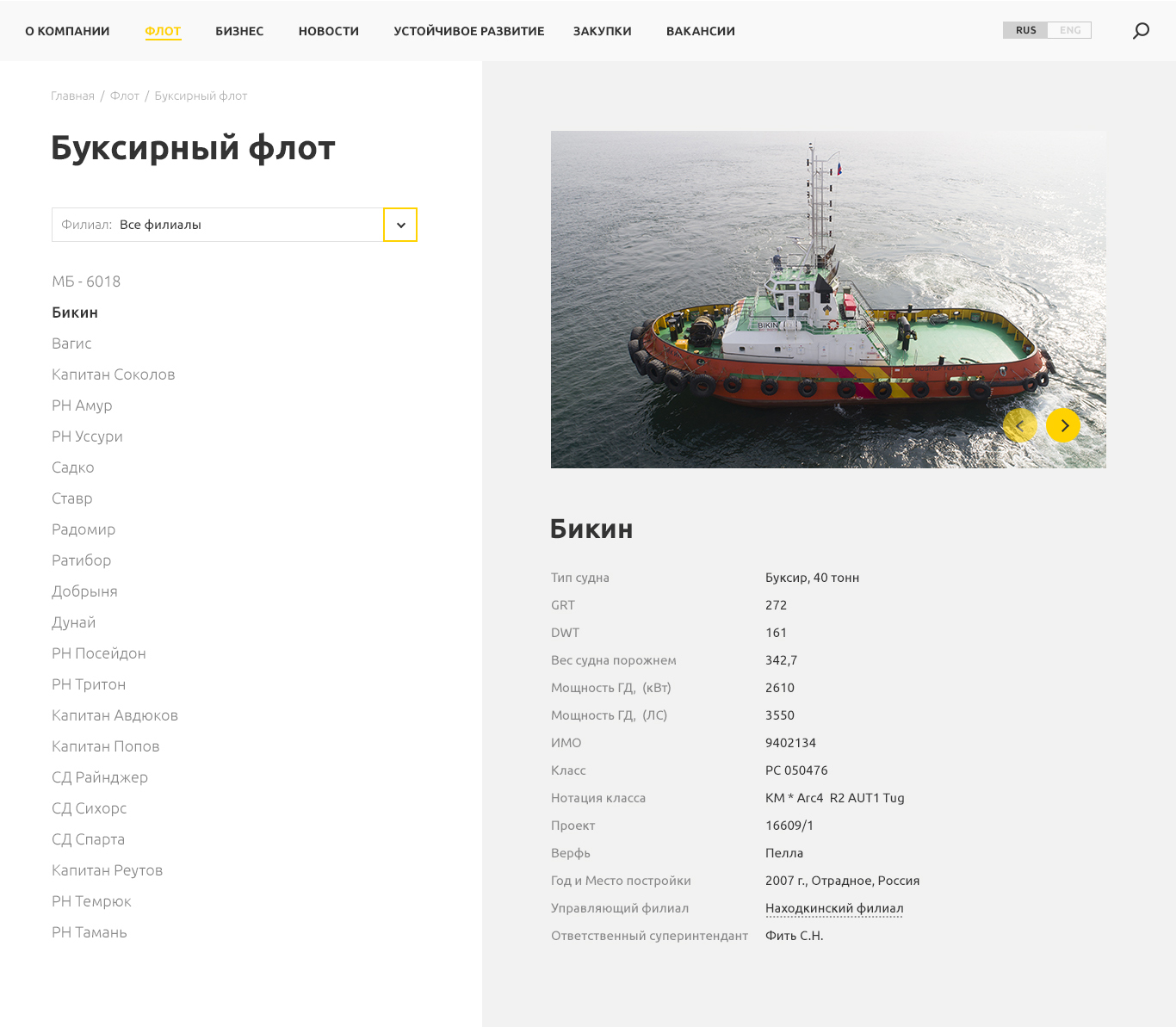Navigate to Флот breadcrumb link
Screen dimensions: 1176x1027
124,96
